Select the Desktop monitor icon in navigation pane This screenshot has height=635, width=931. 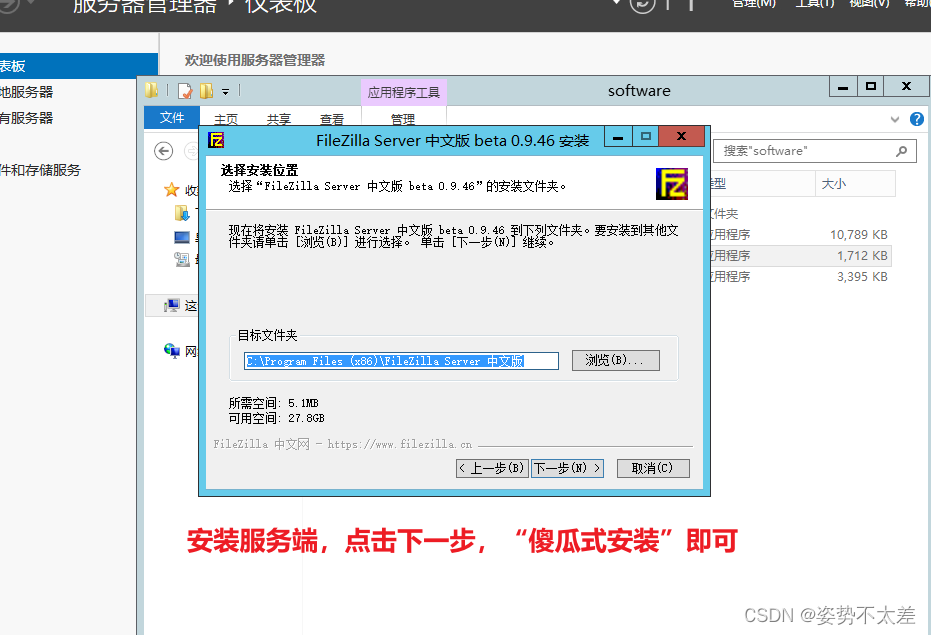(x=182, y=238)
